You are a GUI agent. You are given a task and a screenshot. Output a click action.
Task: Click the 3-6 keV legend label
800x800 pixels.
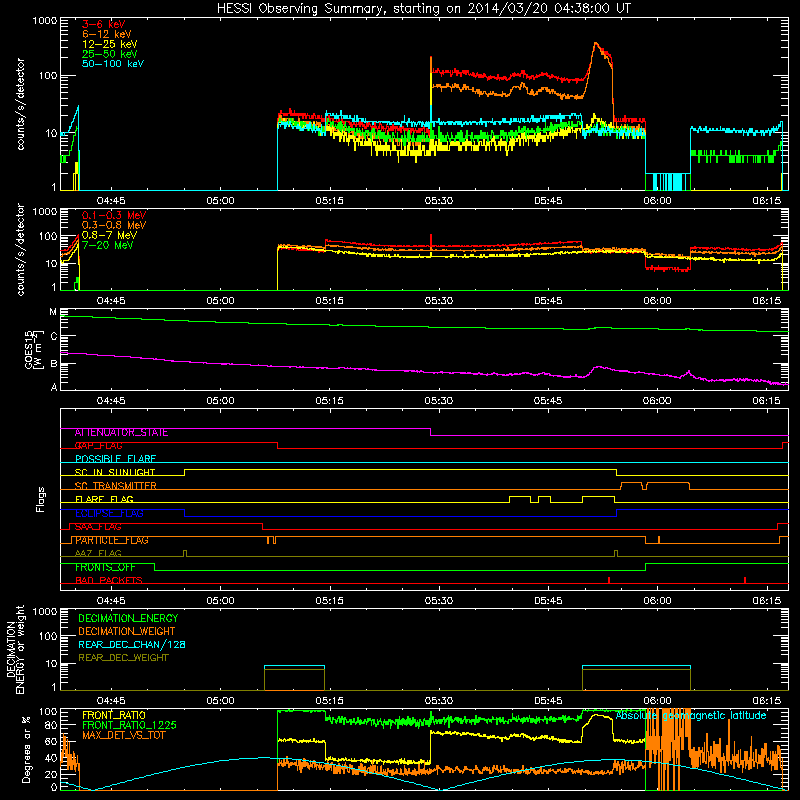(x=103, y=24)
